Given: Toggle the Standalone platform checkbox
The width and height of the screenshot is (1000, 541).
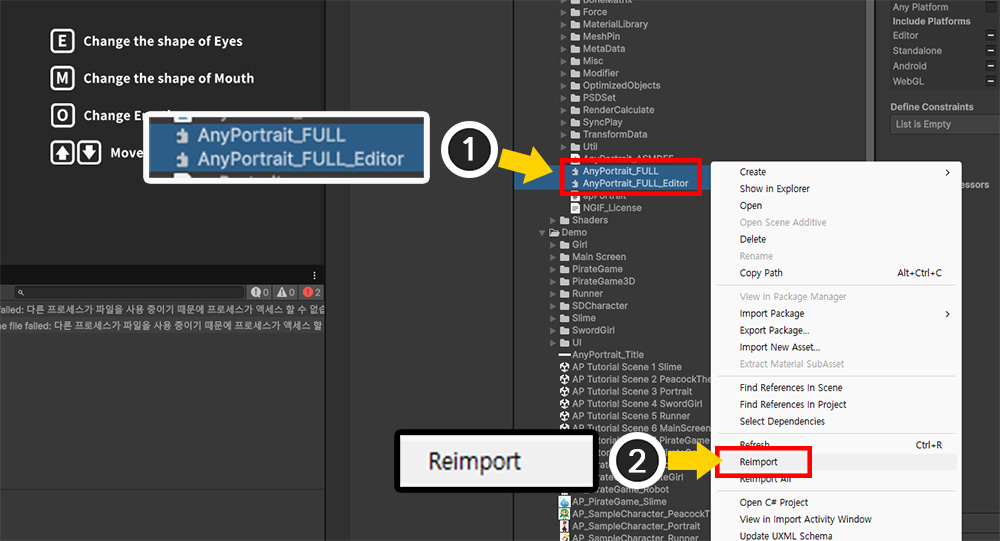Looking at the screenshot, I should coord(991,51).
